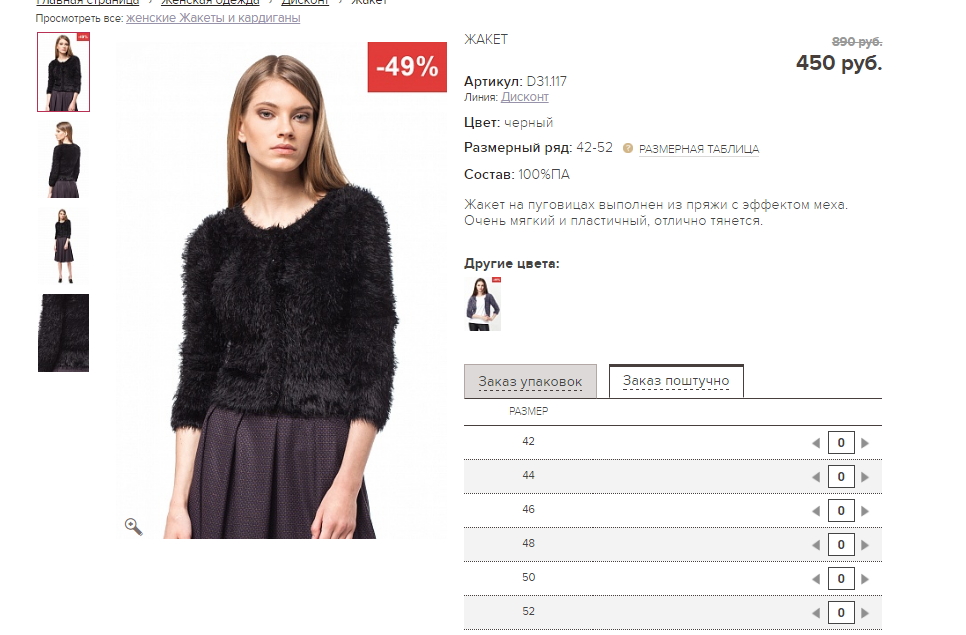Click the size 48 quantity field

pyautogui.click(x=840, y=545)
